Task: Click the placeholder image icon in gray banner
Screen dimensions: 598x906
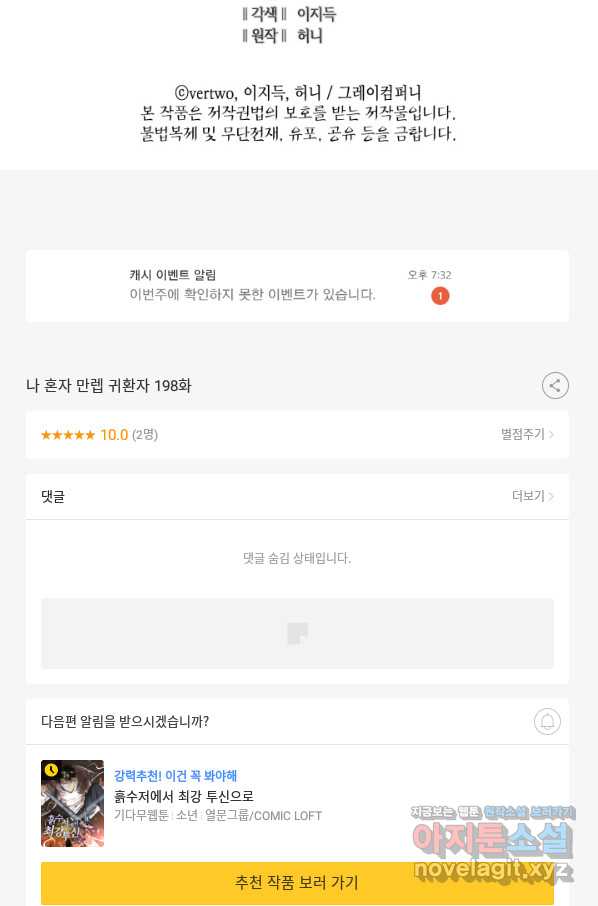Action: click(x=298, y=633)
